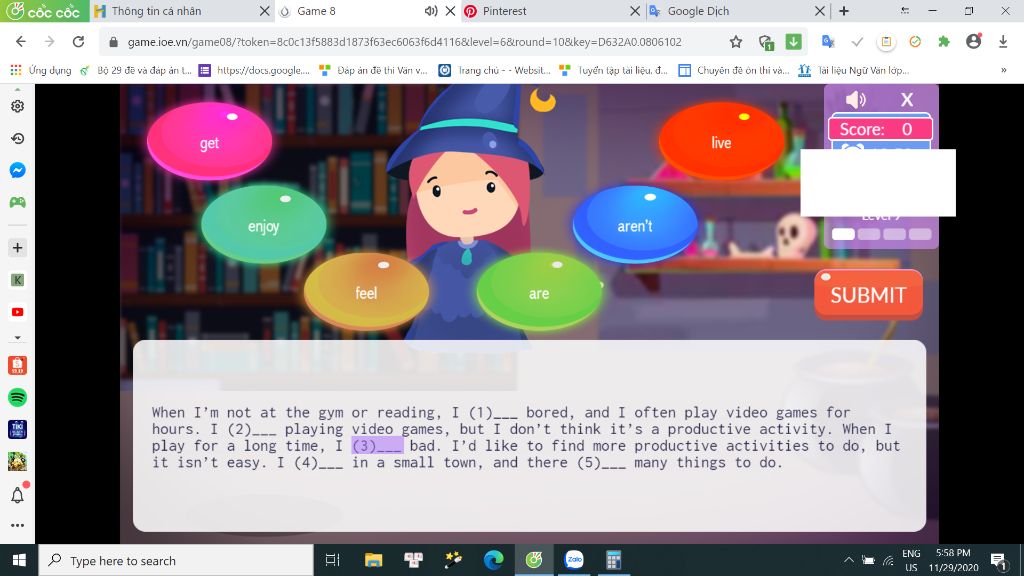This screenshot has width=1024, height=576.
Task: Open the 'Đáp án đề thi Văn' bookmark
Action: [373, 70]
